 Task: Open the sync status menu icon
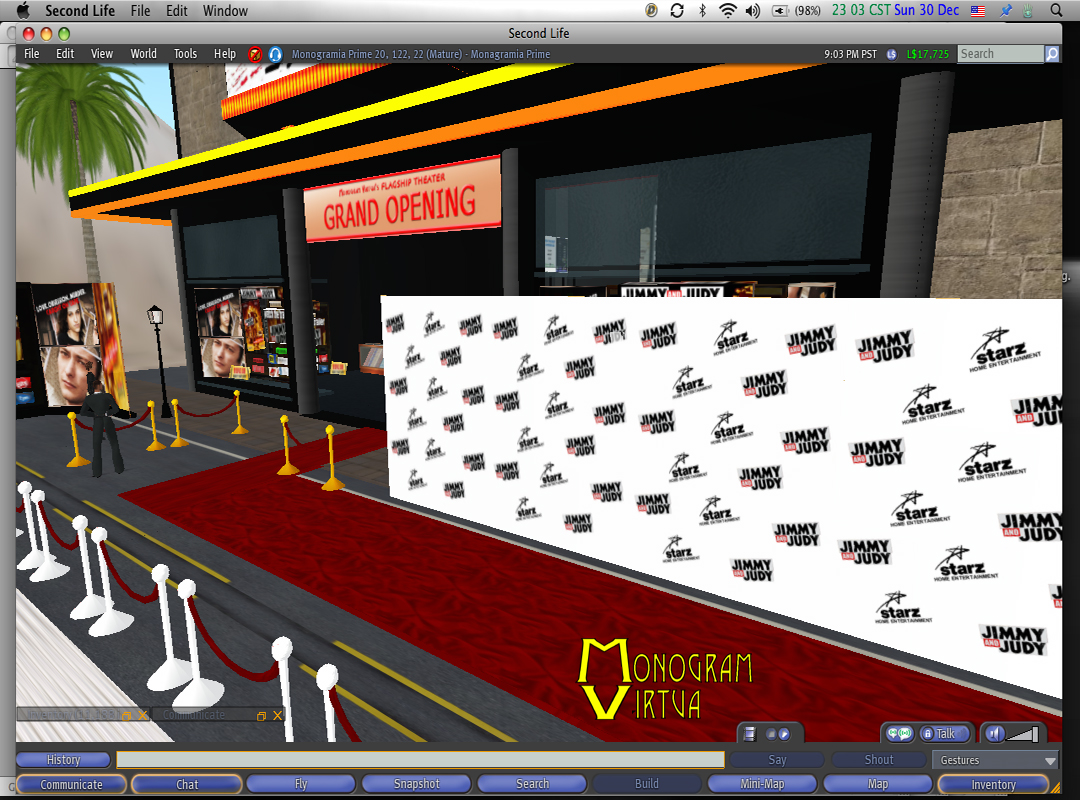(x=677, y=10)
